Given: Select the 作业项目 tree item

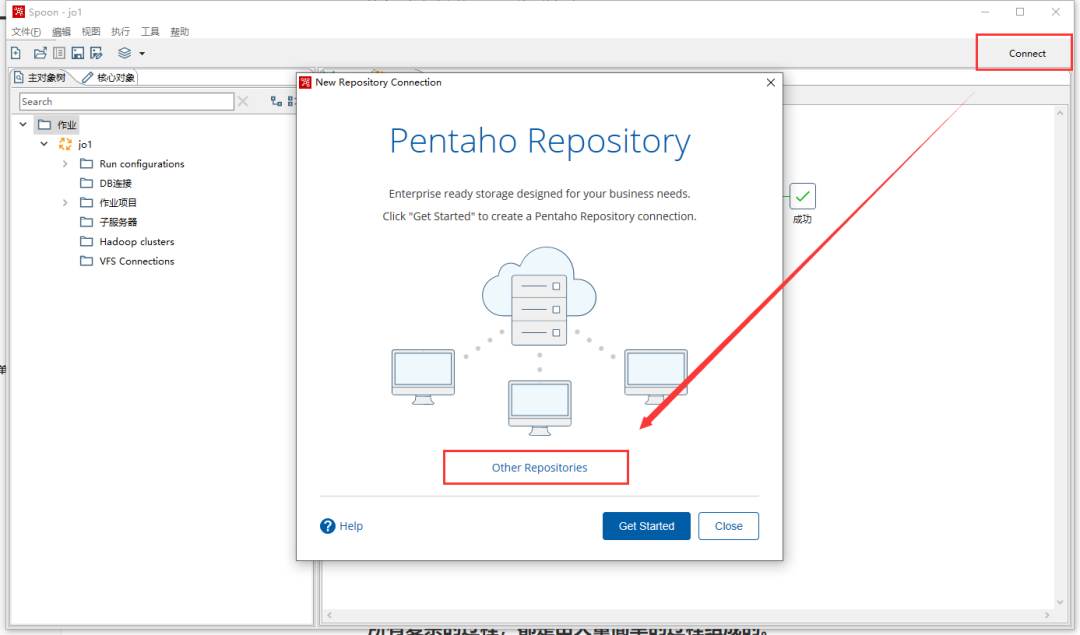Looking at the screenshot, I should tap(118, 202).
